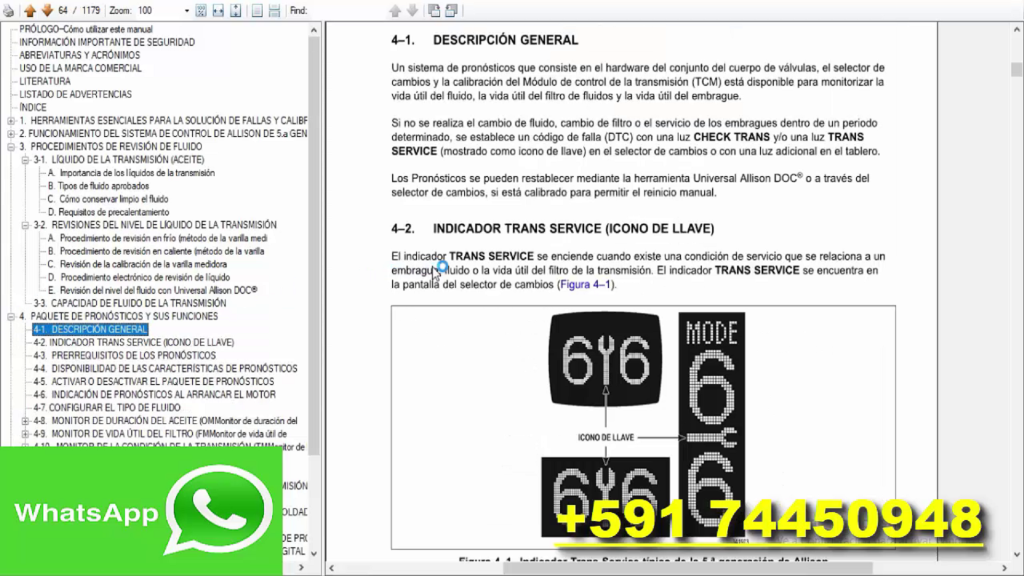Open the Zoom level dropdown

coord(185,9)
